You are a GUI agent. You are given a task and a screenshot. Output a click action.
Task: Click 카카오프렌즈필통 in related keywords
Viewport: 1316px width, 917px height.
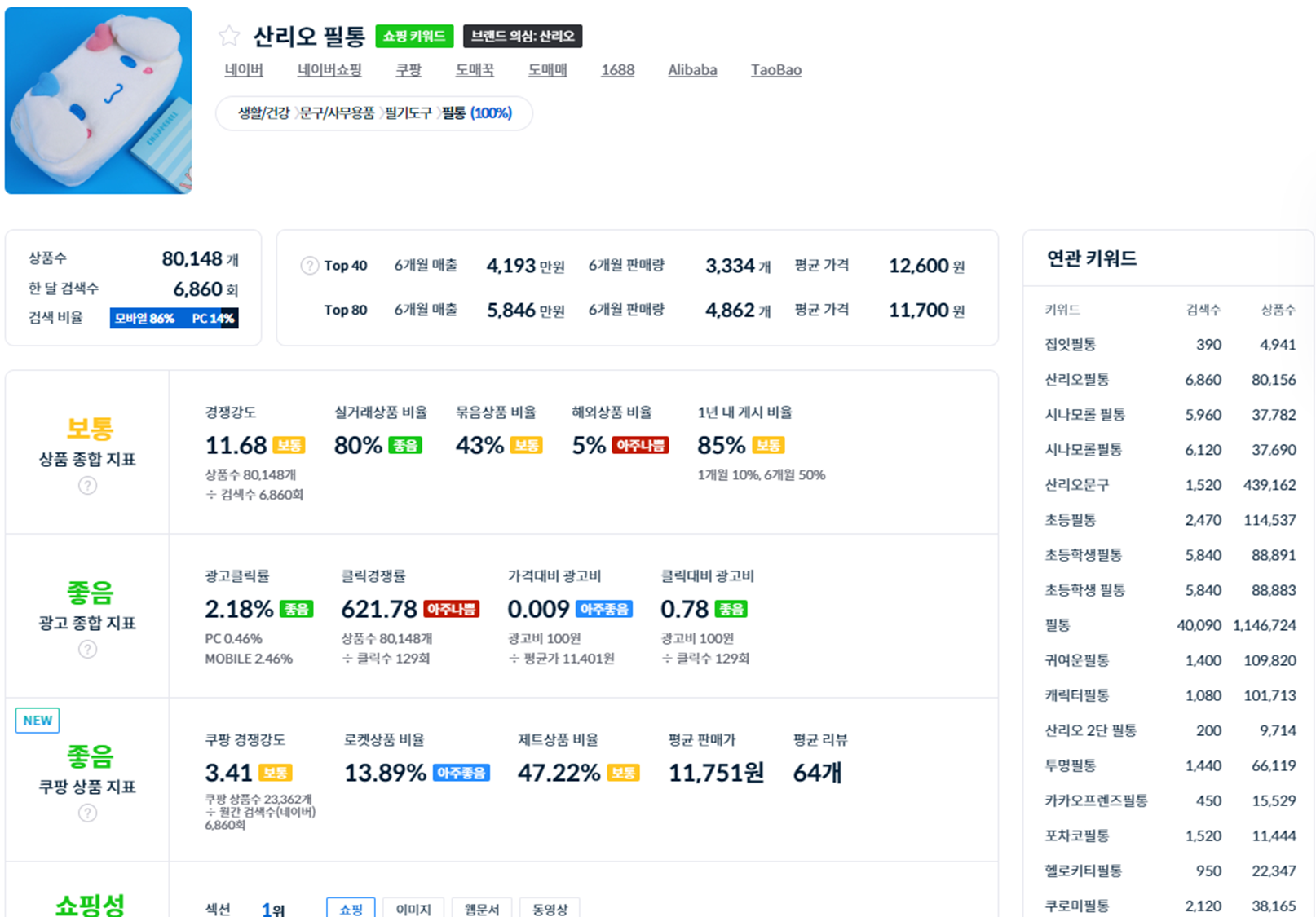point(1097,800)
